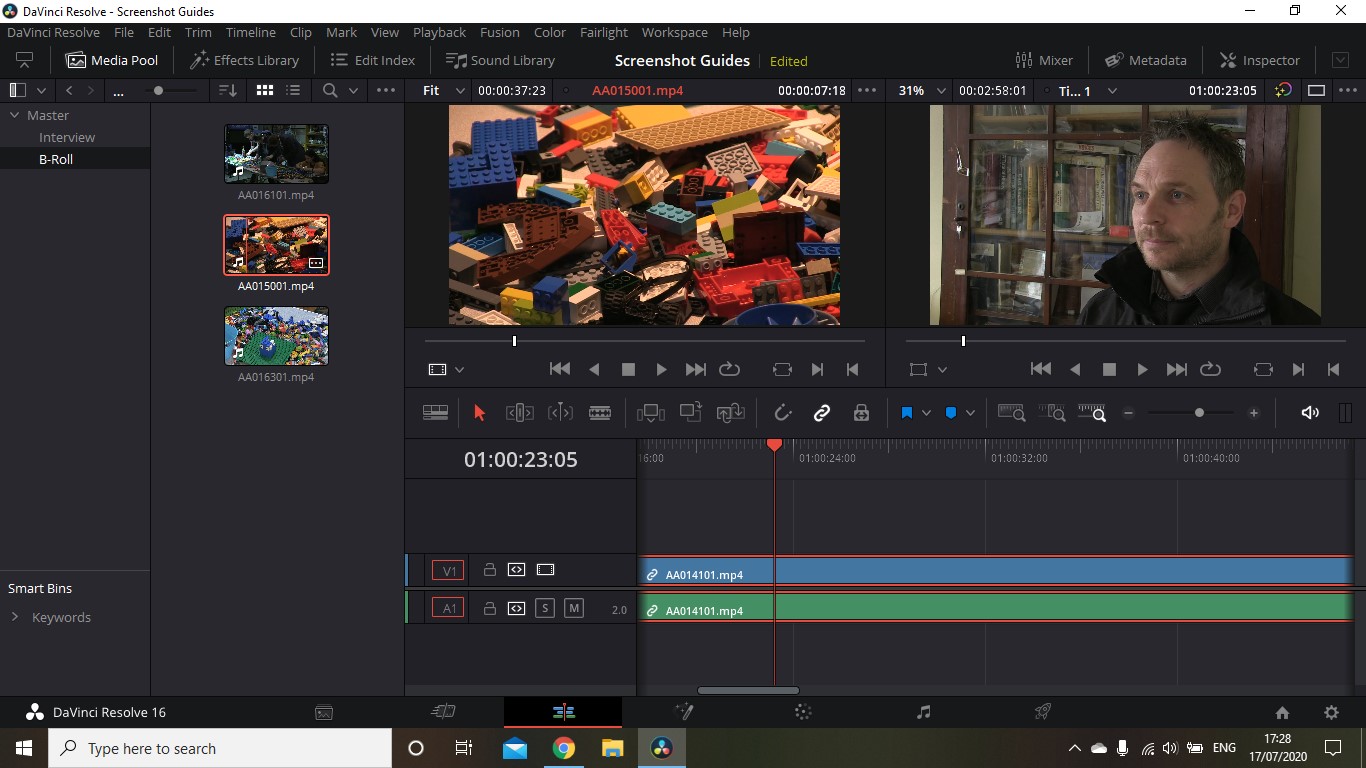Click the blue Marker icon

point(951,413)
